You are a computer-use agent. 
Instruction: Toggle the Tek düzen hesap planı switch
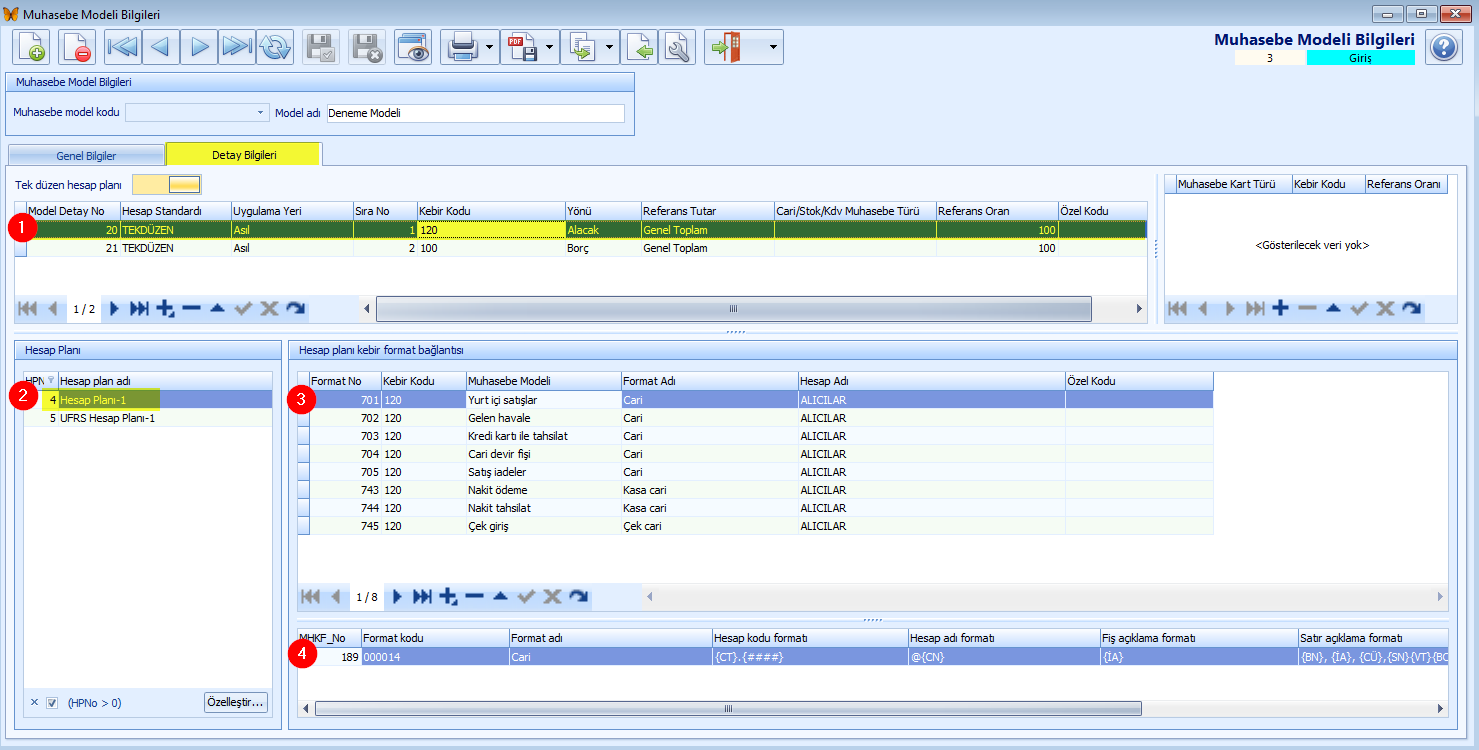pos(167,184)
